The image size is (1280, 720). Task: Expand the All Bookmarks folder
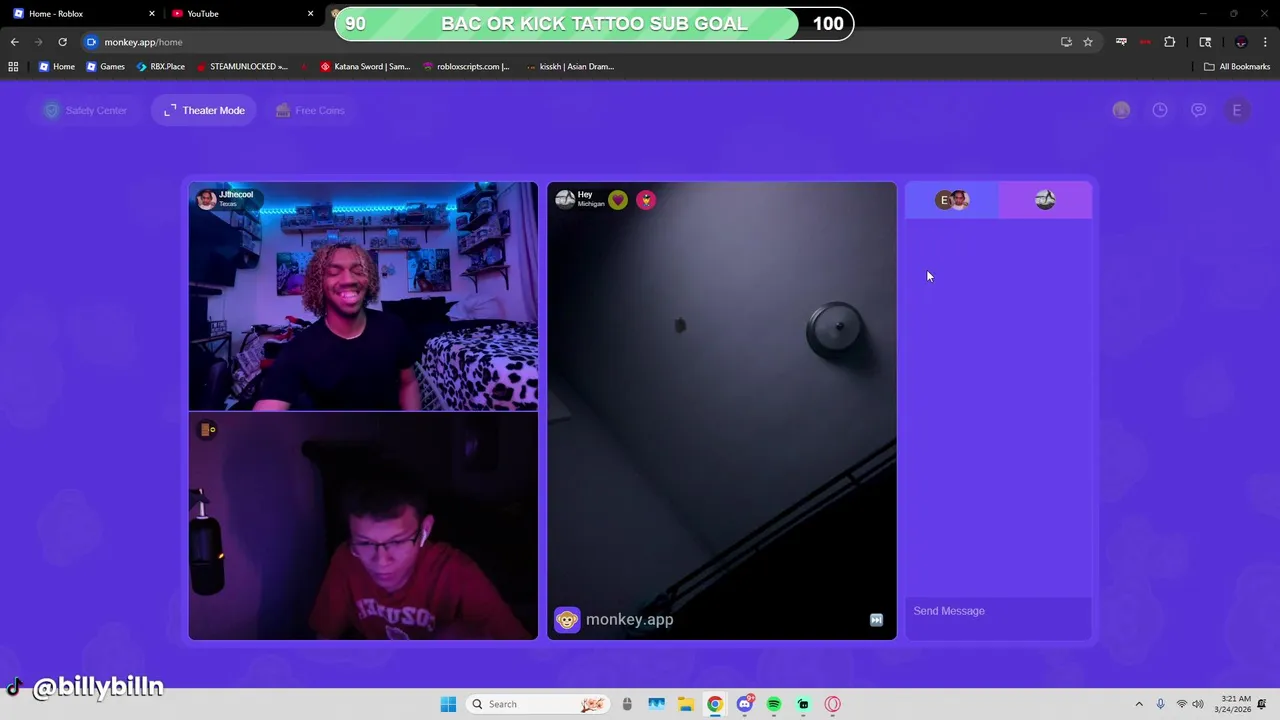pyautogui.click(x=1237, y=67)
